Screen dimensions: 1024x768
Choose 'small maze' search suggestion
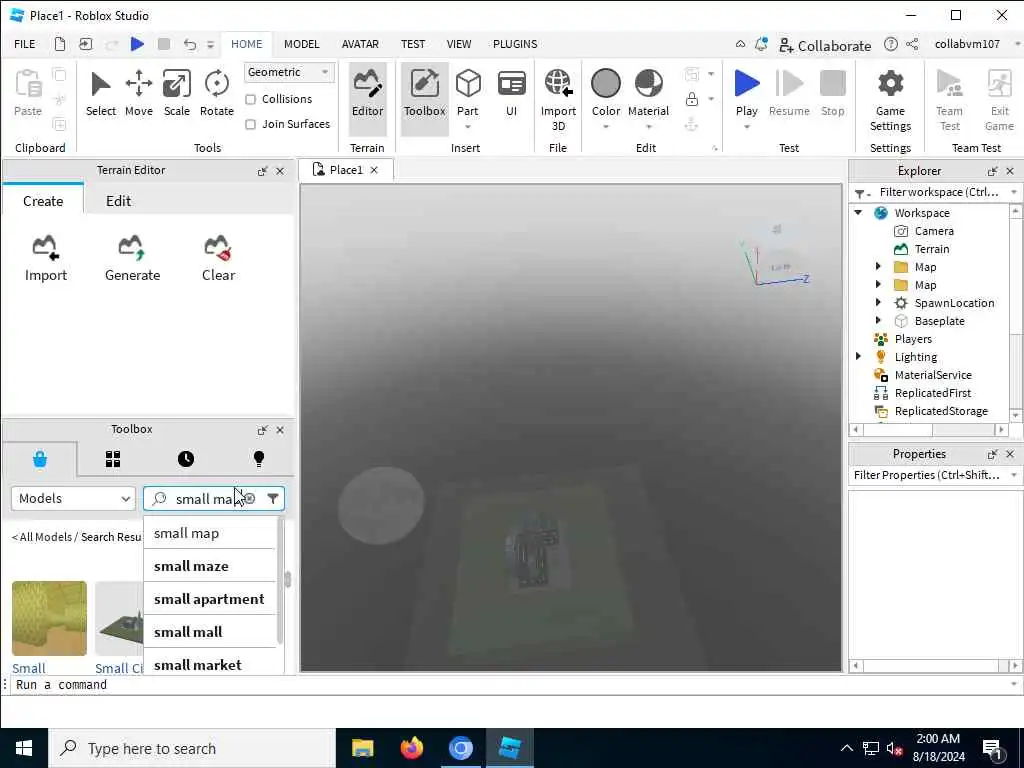click(210, 566)
